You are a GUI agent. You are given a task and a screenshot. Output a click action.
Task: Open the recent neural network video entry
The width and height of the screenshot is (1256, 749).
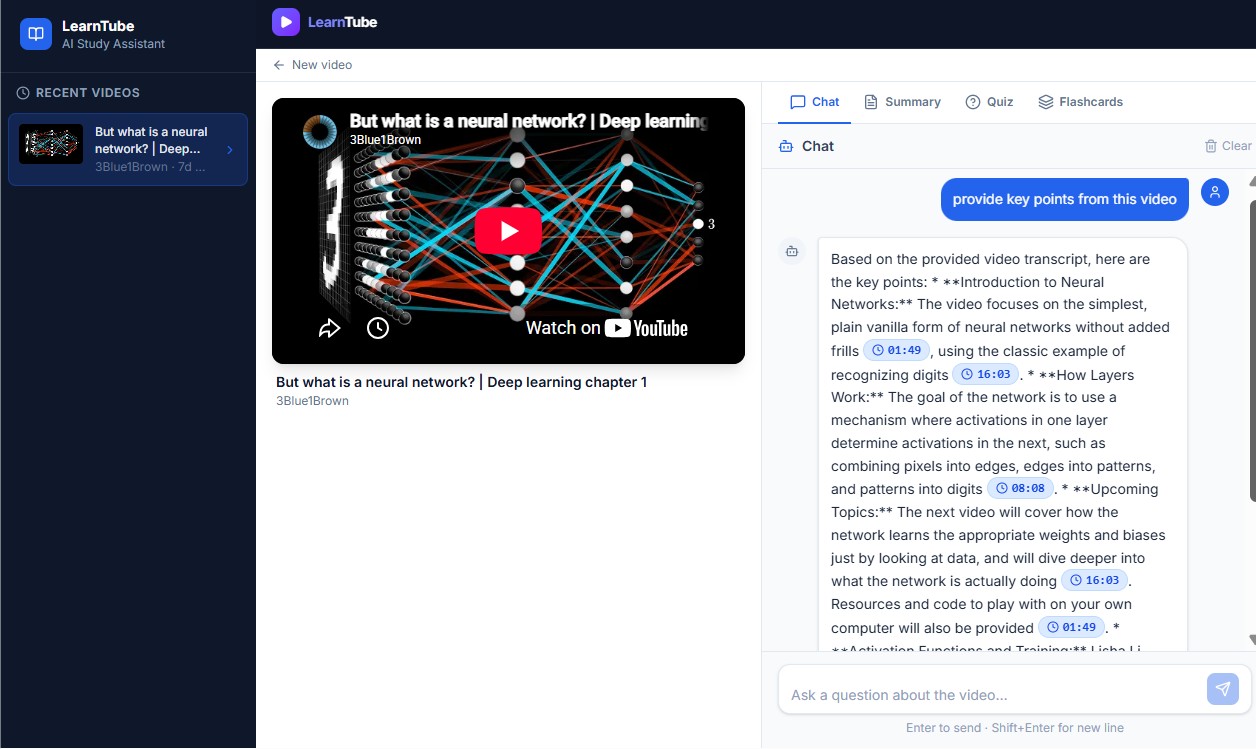tap(128, 149)
